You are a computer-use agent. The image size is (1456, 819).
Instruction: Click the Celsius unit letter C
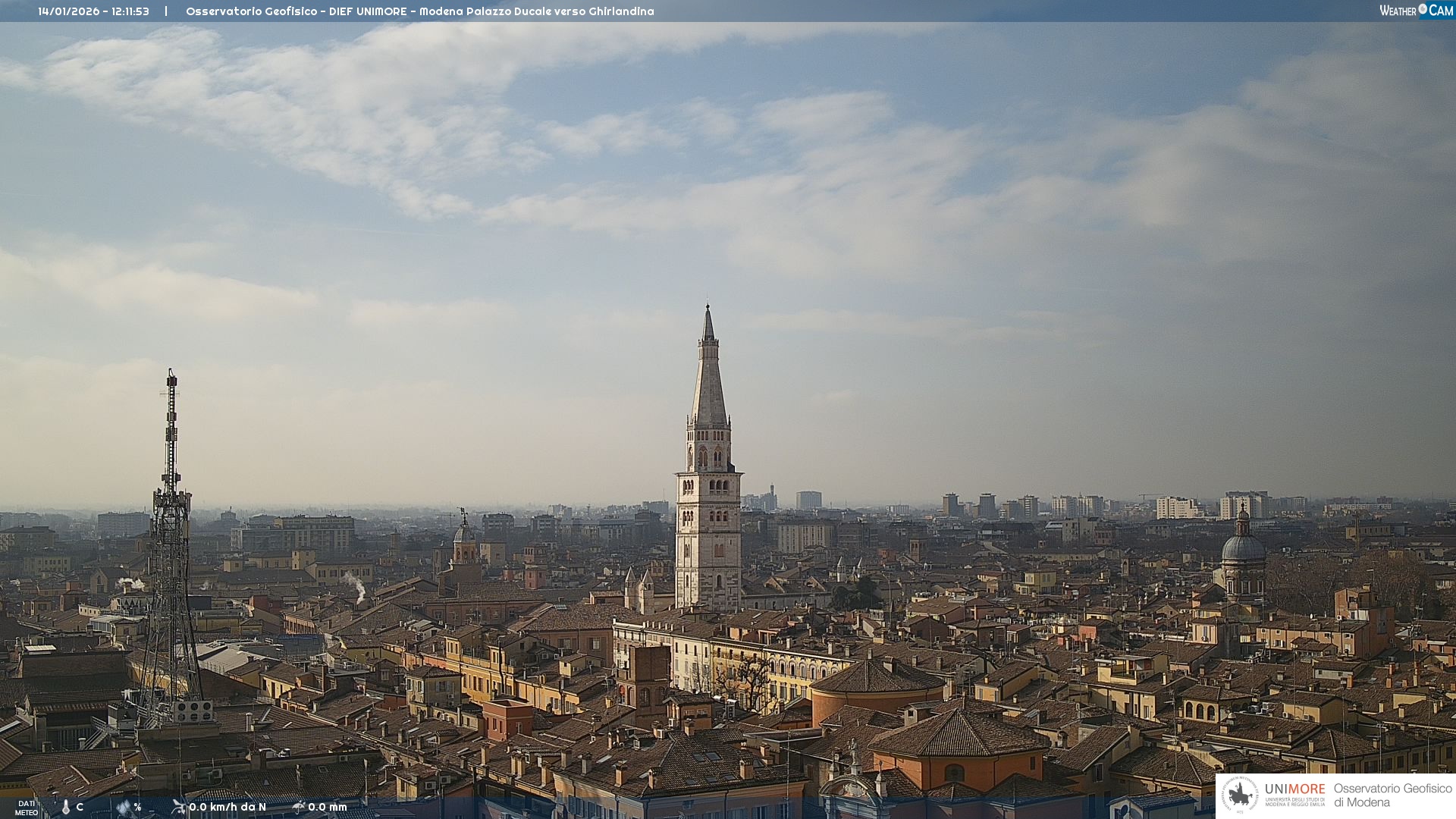pyautogui.click(x=80, y=808)
